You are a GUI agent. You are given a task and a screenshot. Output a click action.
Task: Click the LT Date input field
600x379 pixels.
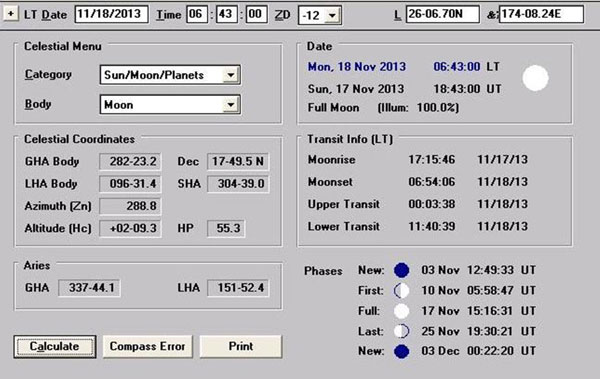pyautogui.click(x=111, y=15)
